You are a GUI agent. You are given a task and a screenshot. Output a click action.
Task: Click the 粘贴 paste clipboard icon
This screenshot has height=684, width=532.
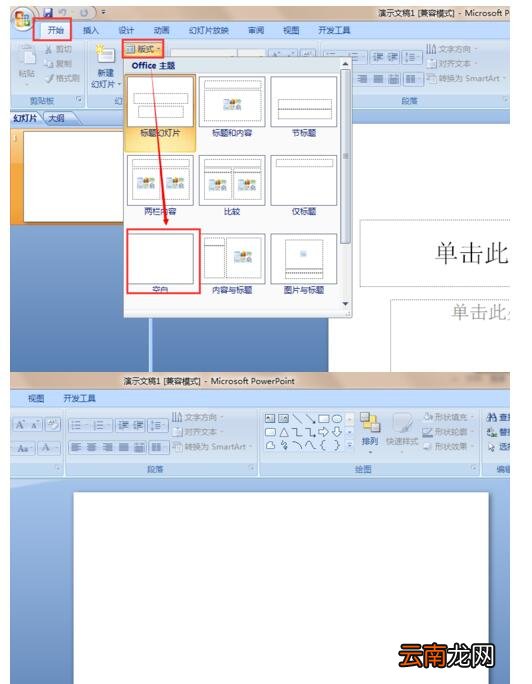27,56
